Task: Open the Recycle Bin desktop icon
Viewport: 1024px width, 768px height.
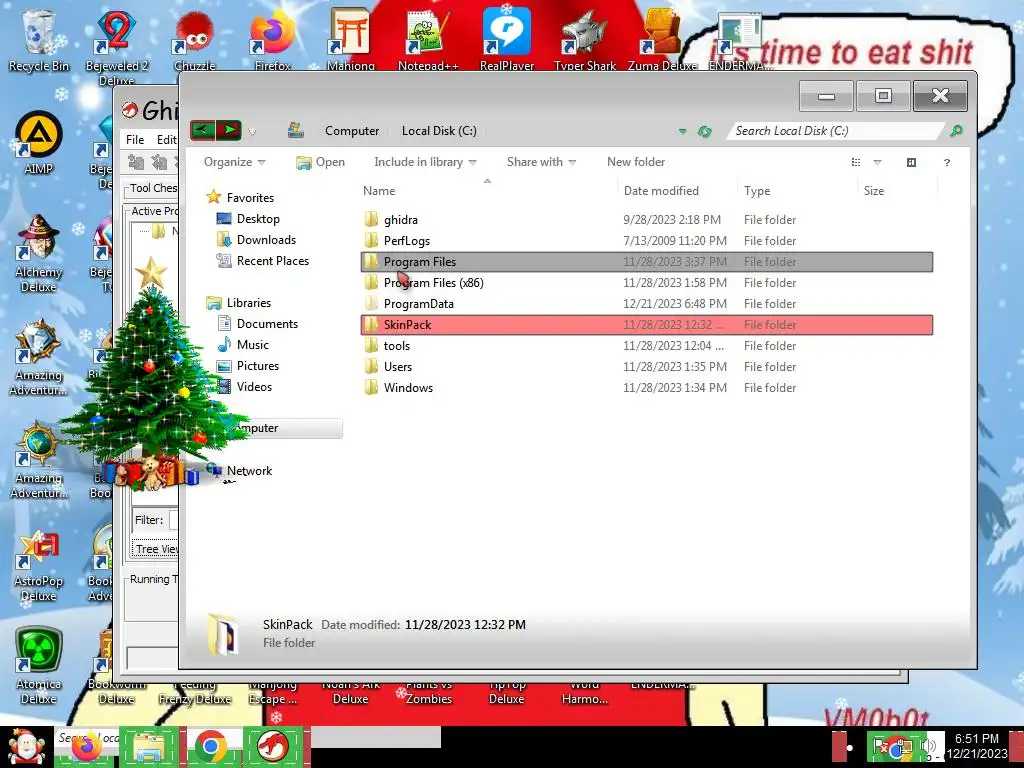Action: [39, 39]
